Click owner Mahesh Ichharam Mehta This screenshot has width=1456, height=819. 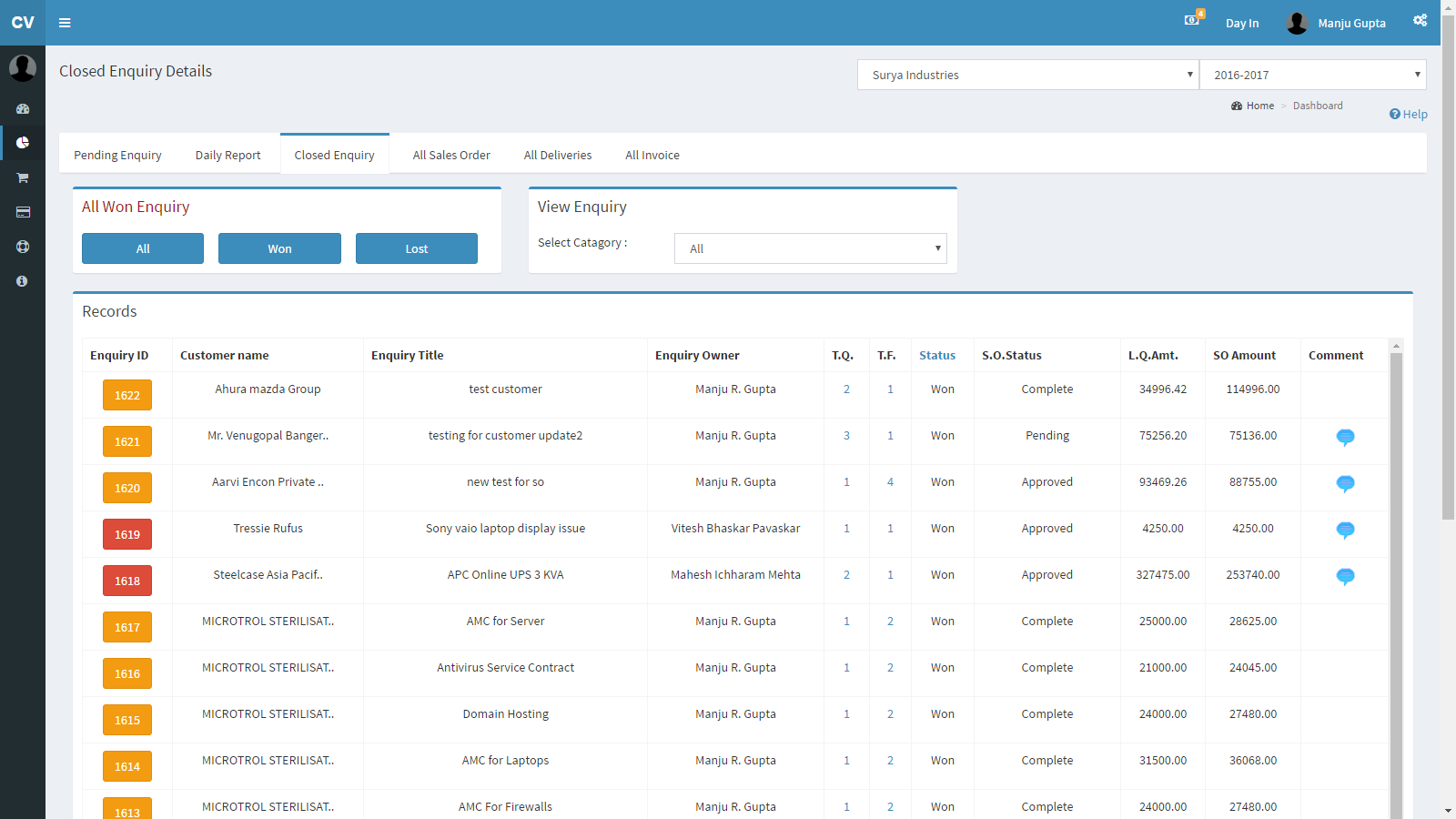coord(735,574)
